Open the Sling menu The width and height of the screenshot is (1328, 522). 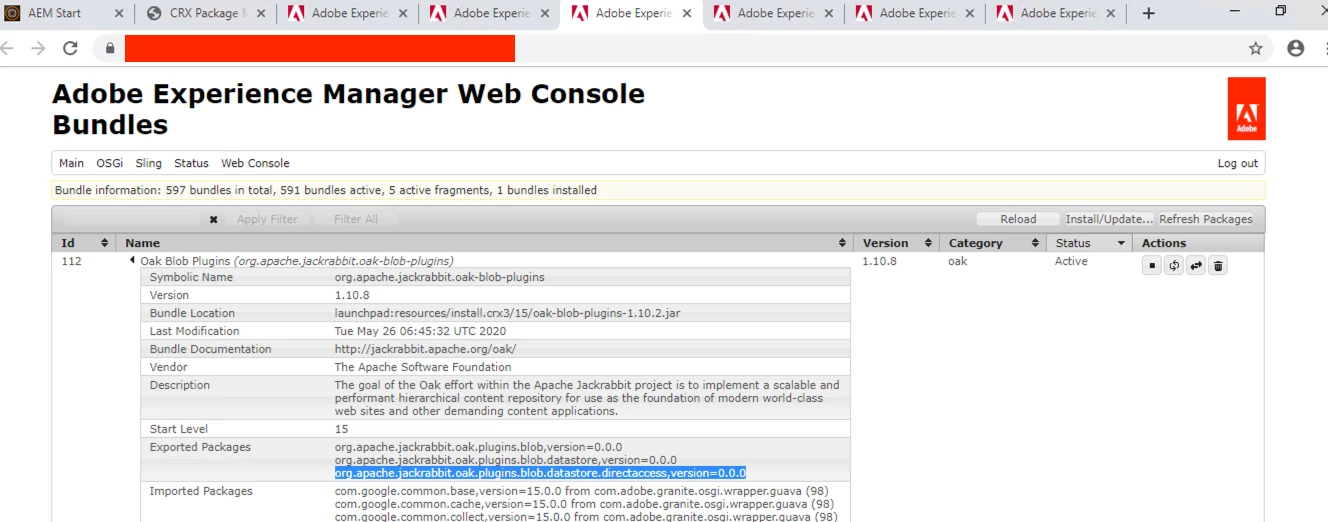point(148,163)
